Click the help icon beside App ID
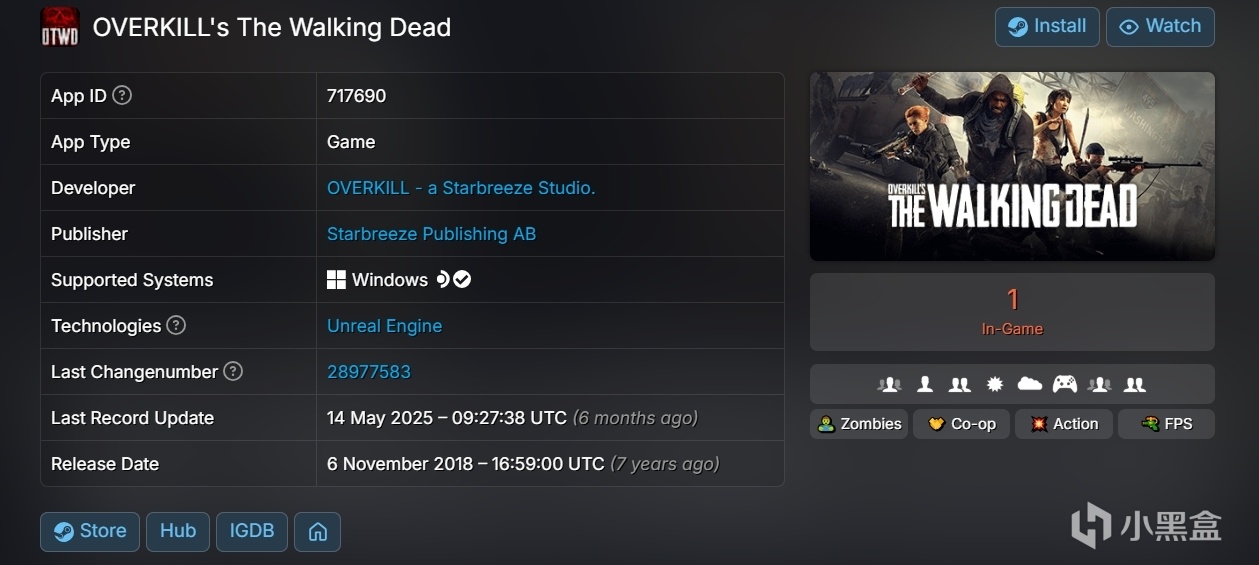 click(122, 96)
